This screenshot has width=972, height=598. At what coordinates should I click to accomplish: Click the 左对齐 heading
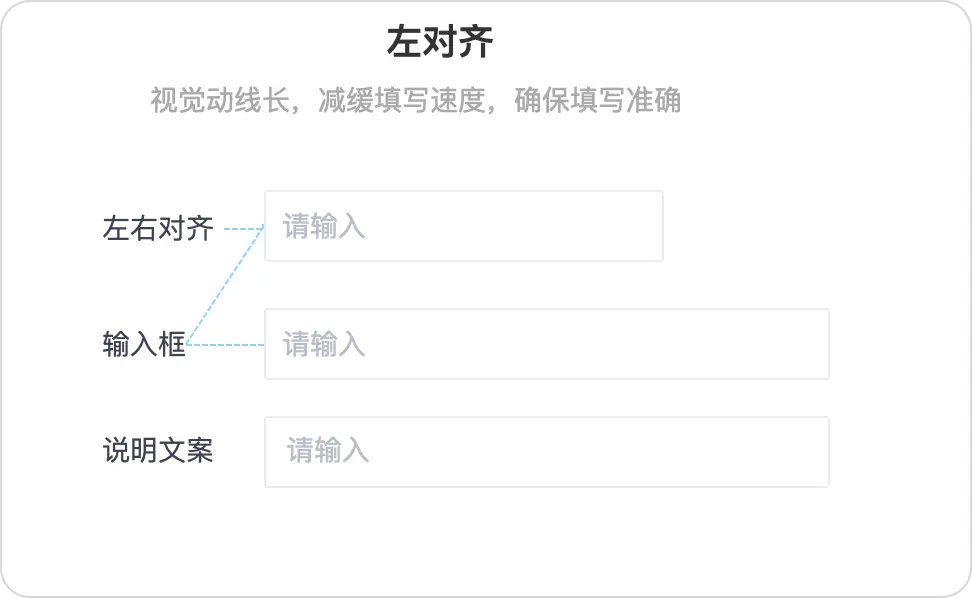440,42
